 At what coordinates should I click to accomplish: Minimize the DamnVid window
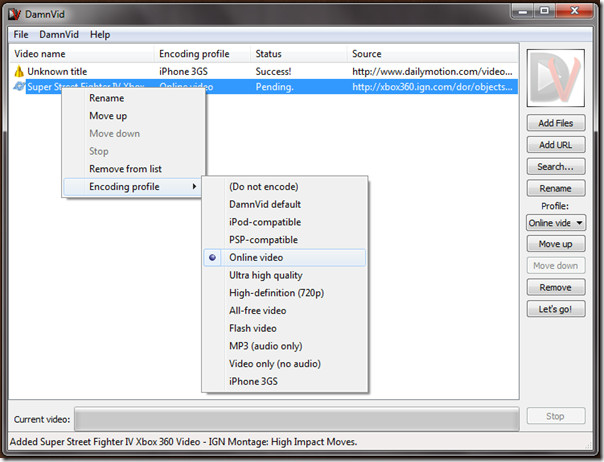523,11
